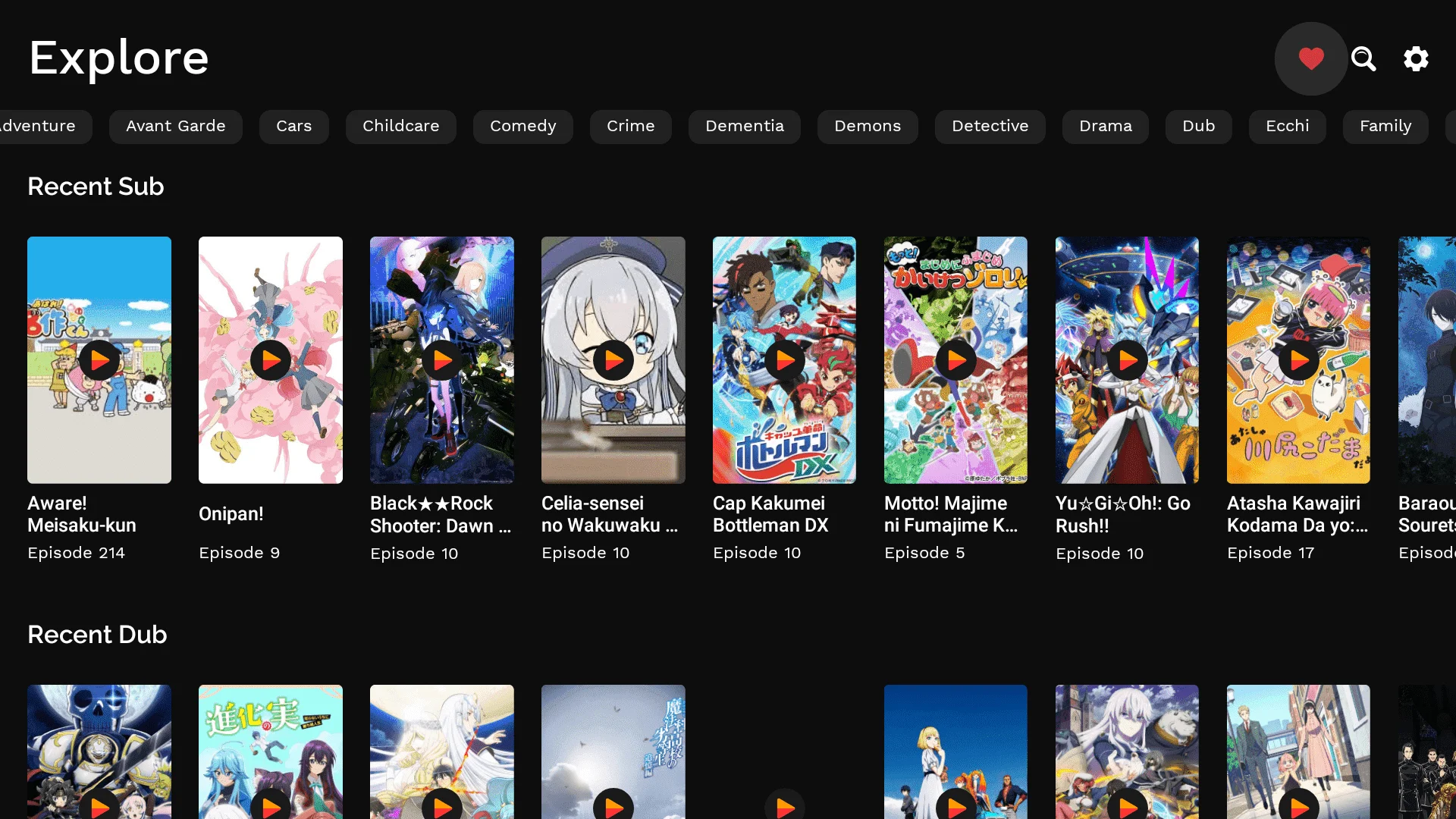This screenshot has height=819, width=1456.
Task: Play Yu-Gi-Oh!: Go Rush!! episode 10
Action: pos(1128,360)
